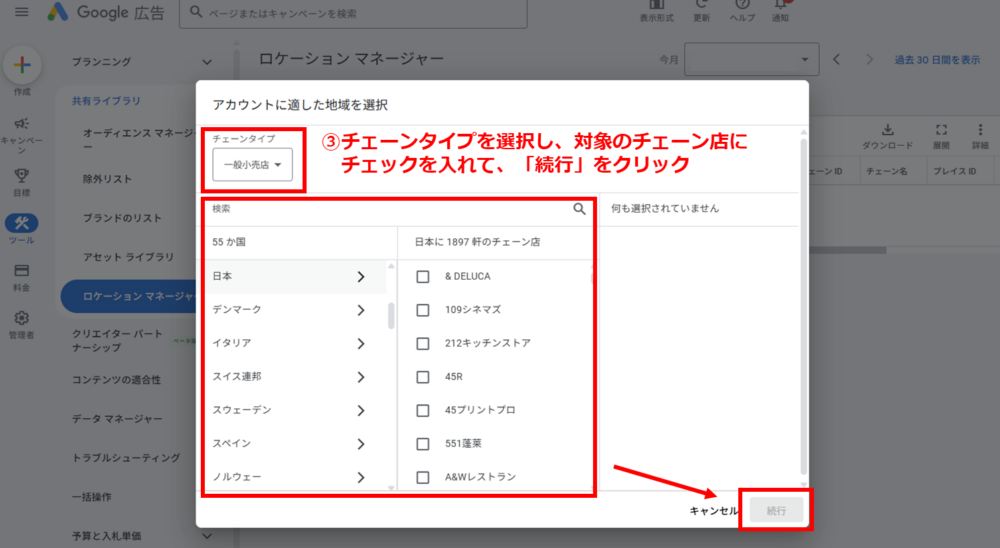Screen dimensions: 1000x548
Task: Open the hamburger main menu
Action: click(x=22, y=13)
